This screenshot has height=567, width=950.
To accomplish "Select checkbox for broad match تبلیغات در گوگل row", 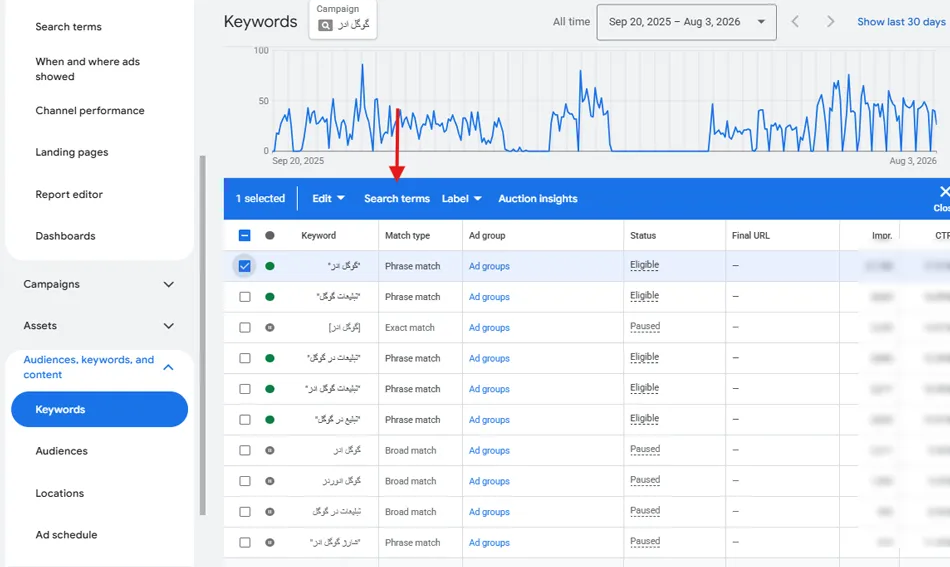I will [244, 512].
